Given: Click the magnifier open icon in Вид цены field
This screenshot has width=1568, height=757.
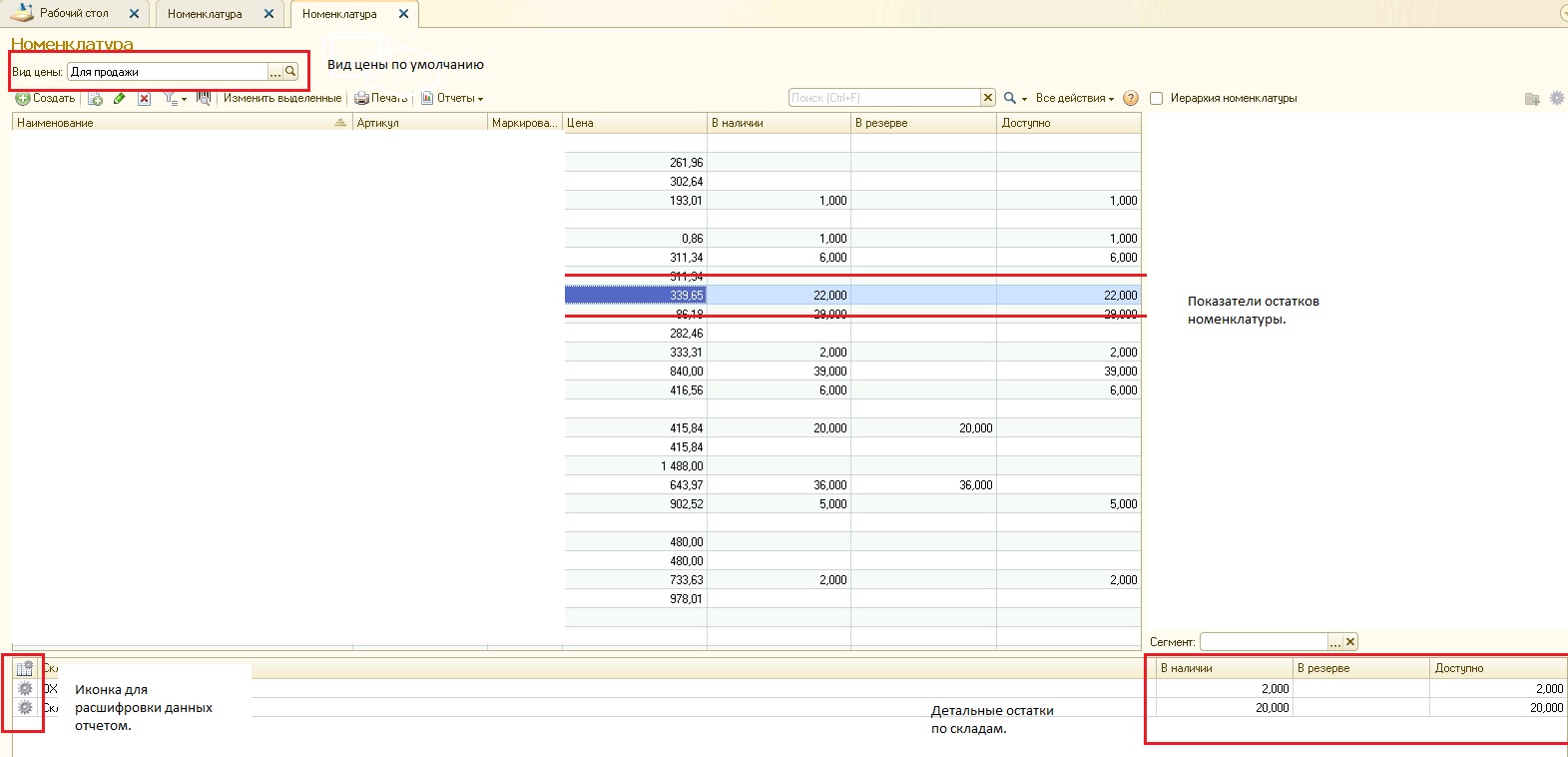Looking at the screenshot, I should point(290,72).
